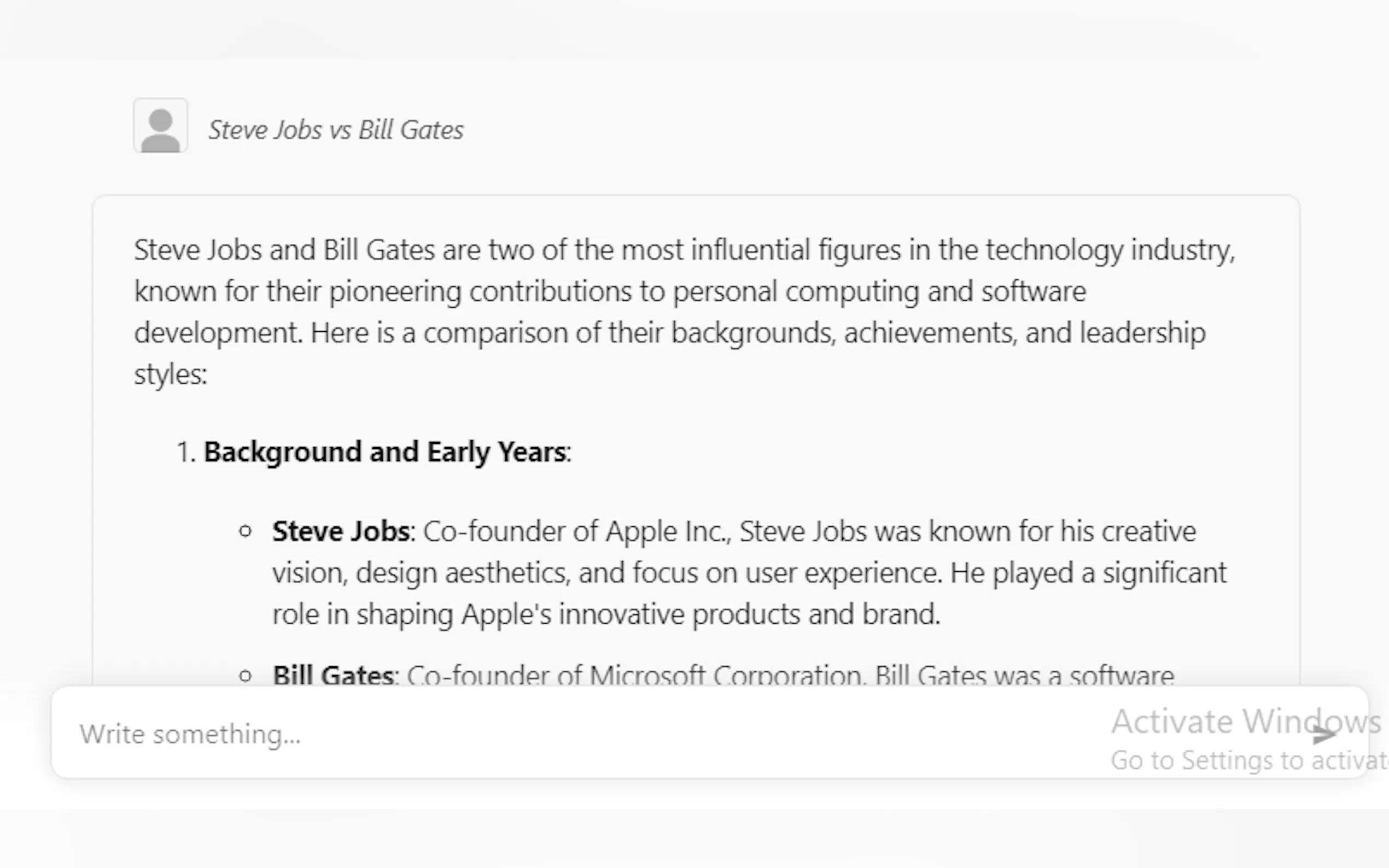
Task: Click the words "Apple Inc." in the response
Action: [667, 532]
